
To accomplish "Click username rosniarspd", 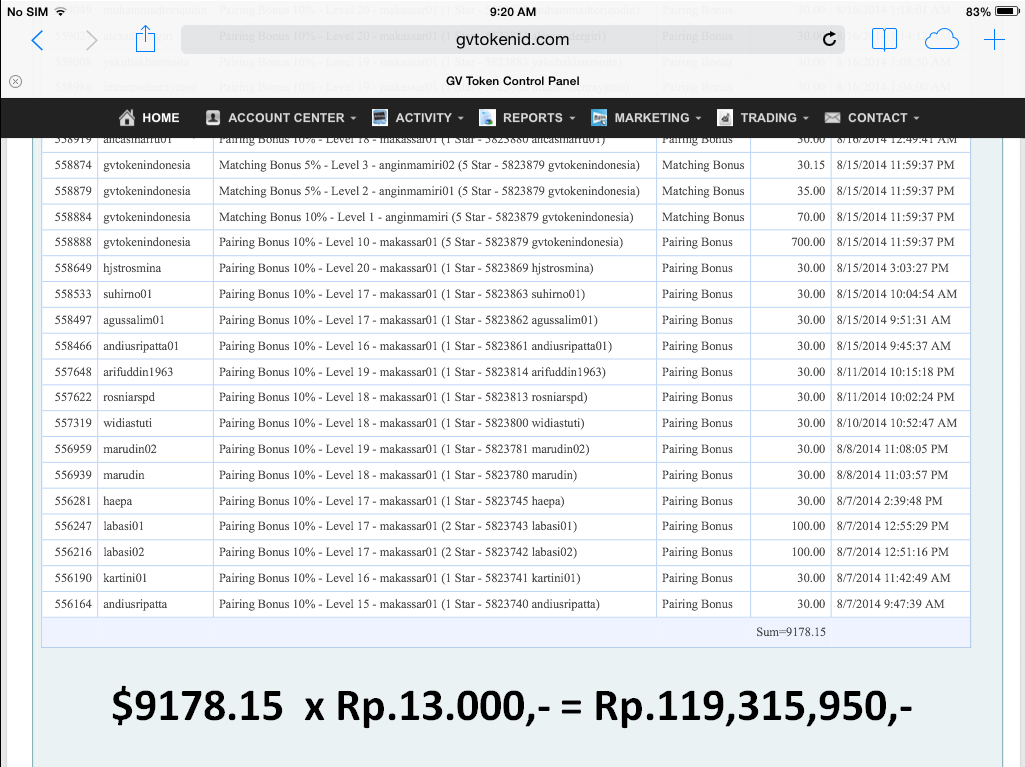I will point(129,398).
